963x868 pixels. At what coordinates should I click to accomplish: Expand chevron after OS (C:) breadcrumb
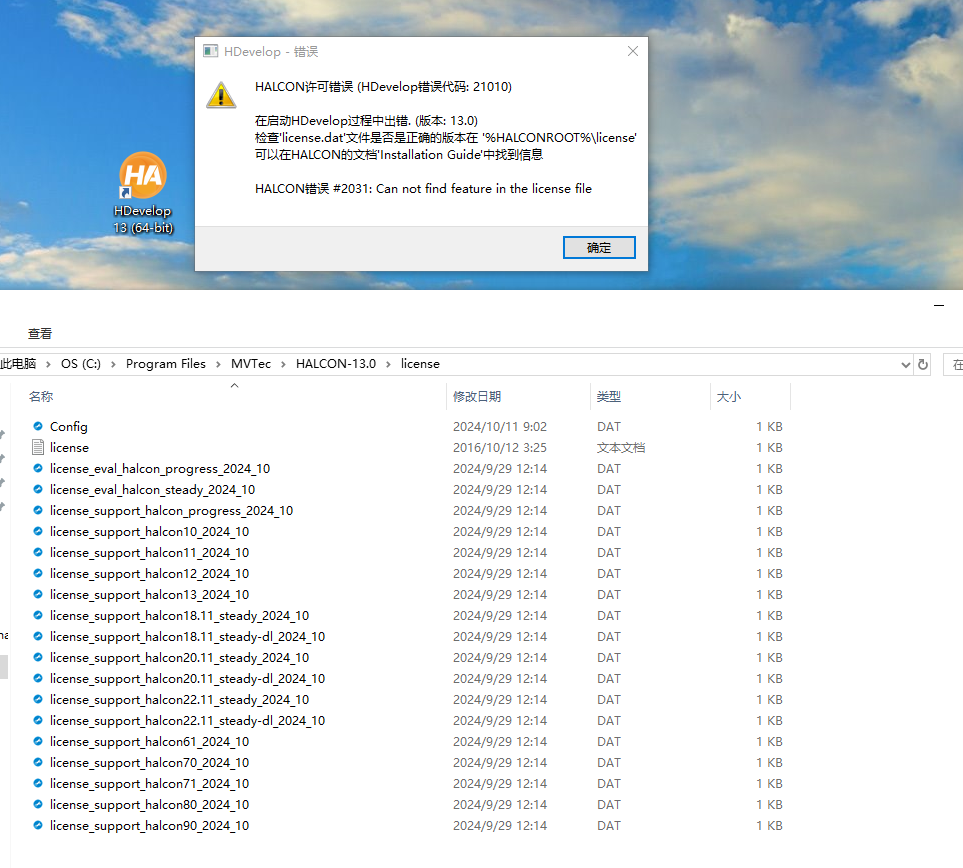click(113, 364)
